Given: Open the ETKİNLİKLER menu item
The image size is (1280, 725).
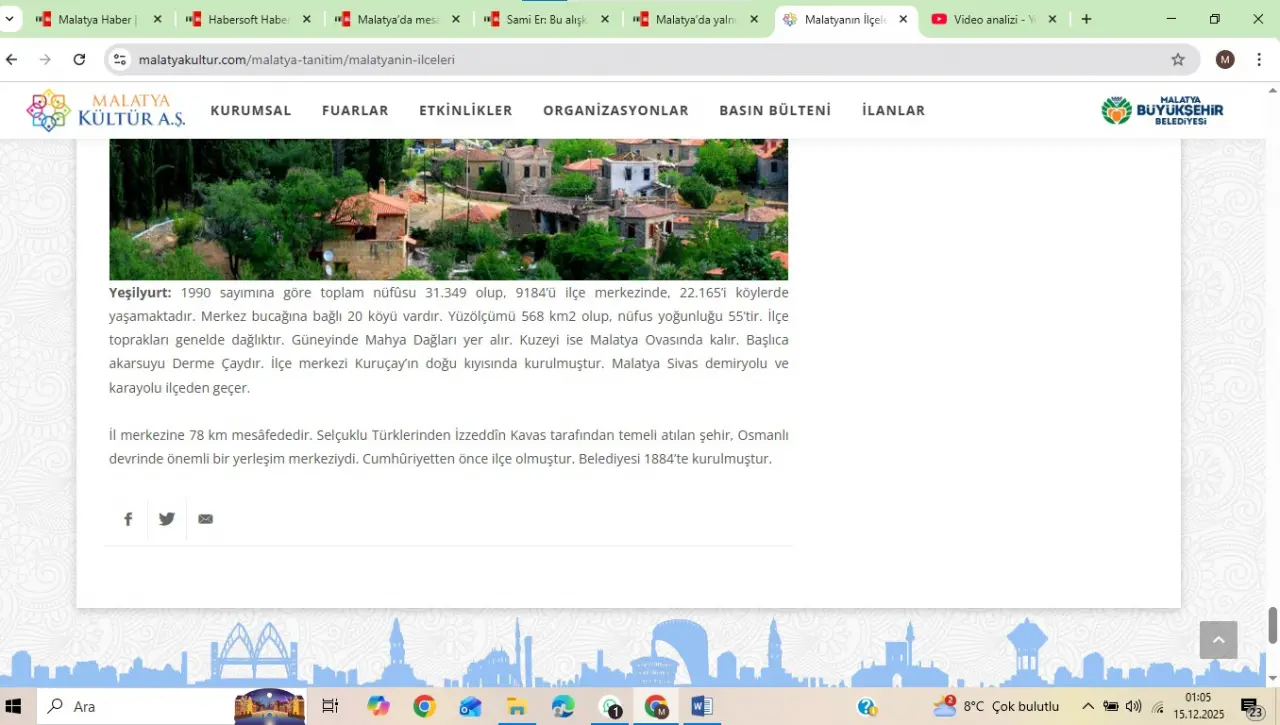Looking at the screenshot, I should 465,111.
